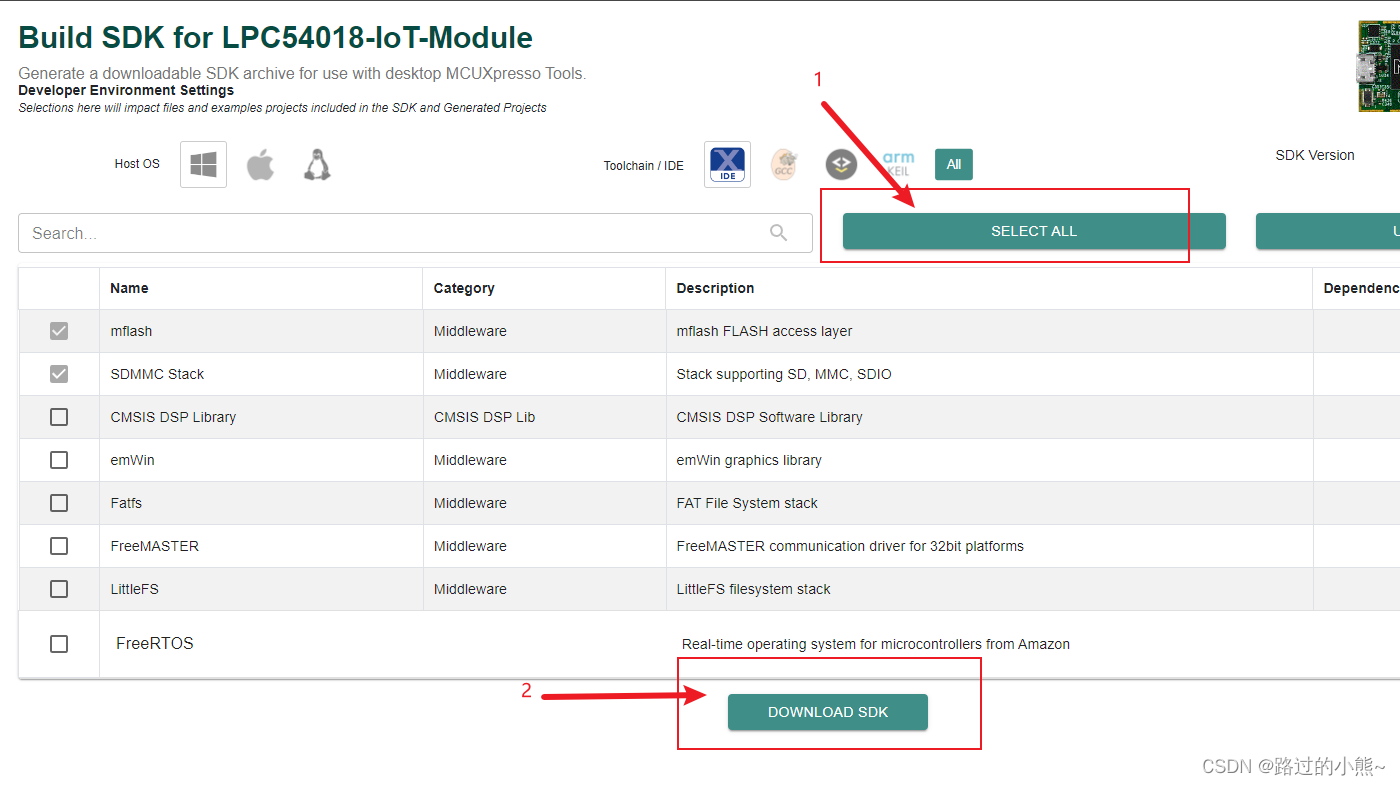Image resolution: width=1400 pixels, height=786 pixels.
Task: Click the 'FreeRTOS' name text
Action: click(x=155, y=643)
